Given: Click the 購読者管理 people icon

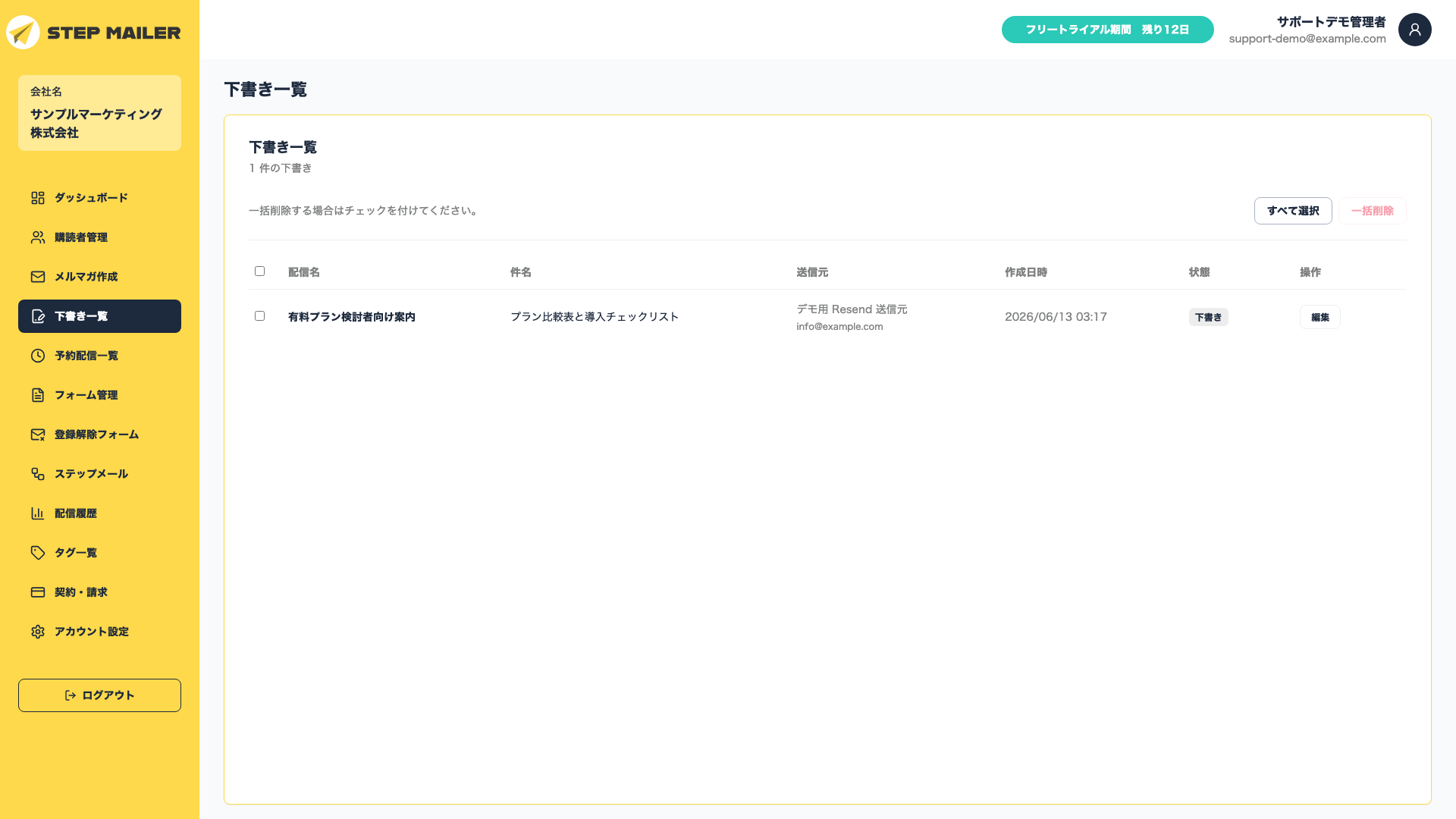Looking at the screenshot, I should click(38, 237).
